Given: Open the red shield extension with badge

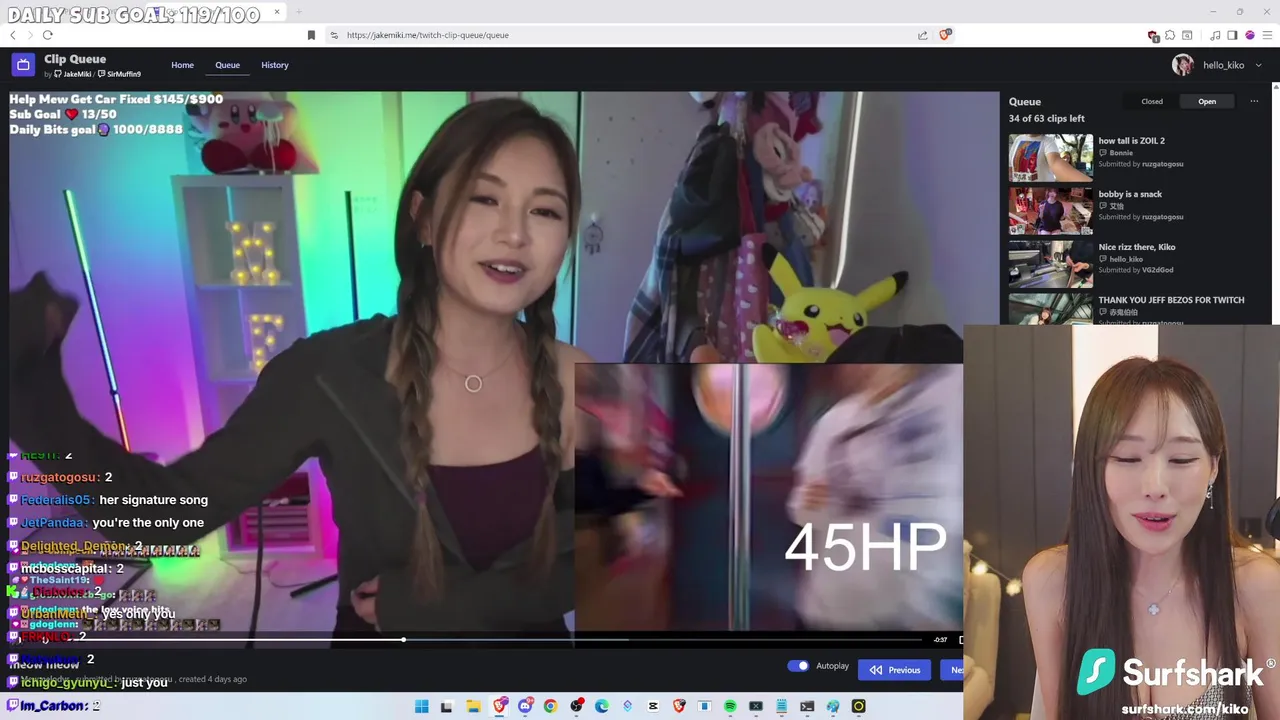Looking at the screenshot, I should coord(1153,36).
